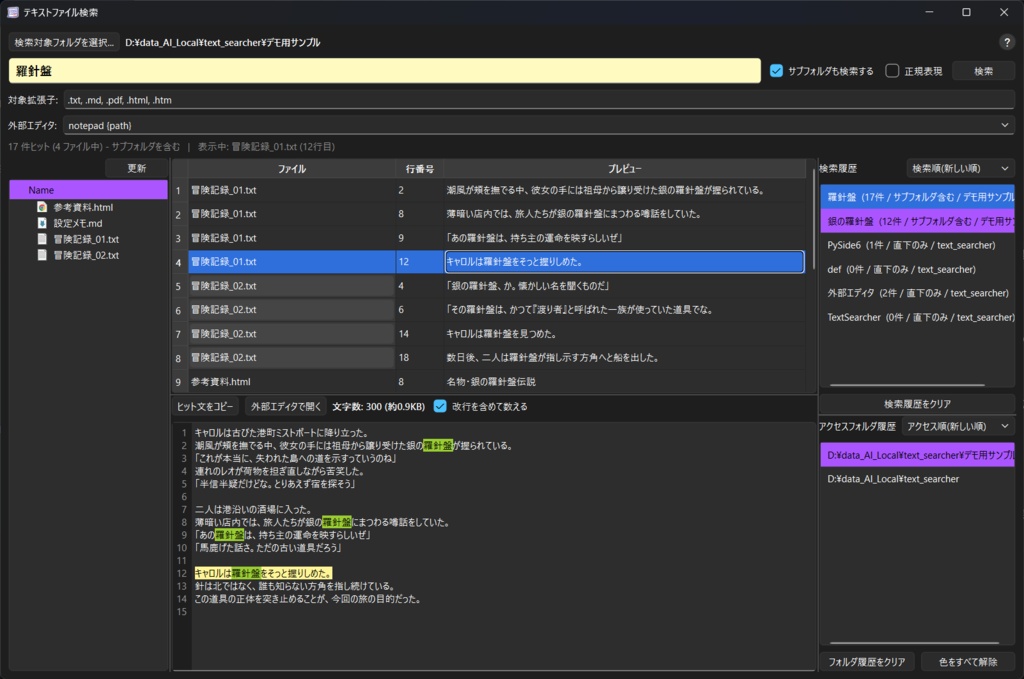
Task: Click the 対象拡張子 extensions field
Action: pyautogui.click(x=539, y=100)
